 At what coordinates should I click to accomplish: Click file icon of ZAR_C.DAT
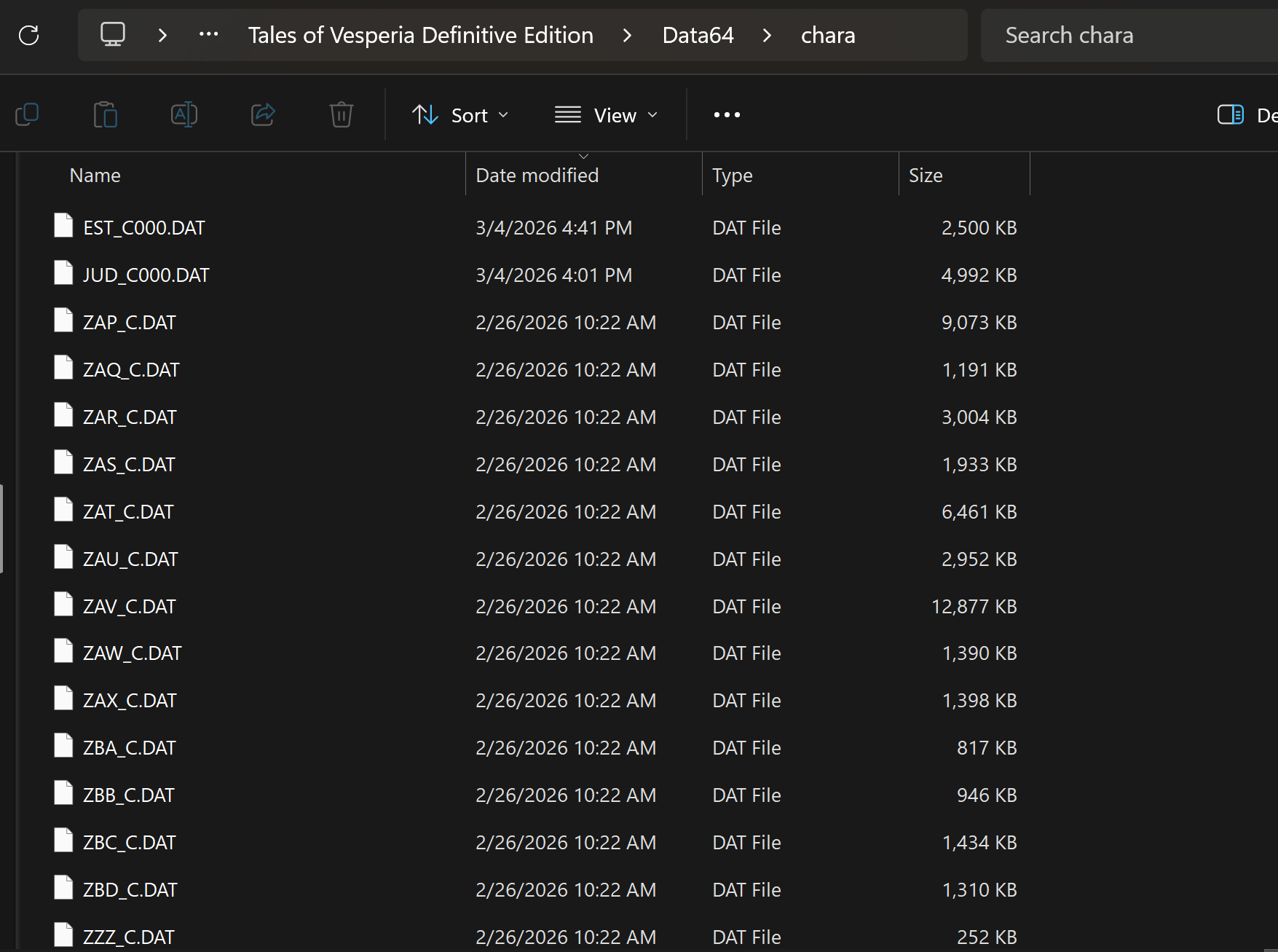click(63, 414)
